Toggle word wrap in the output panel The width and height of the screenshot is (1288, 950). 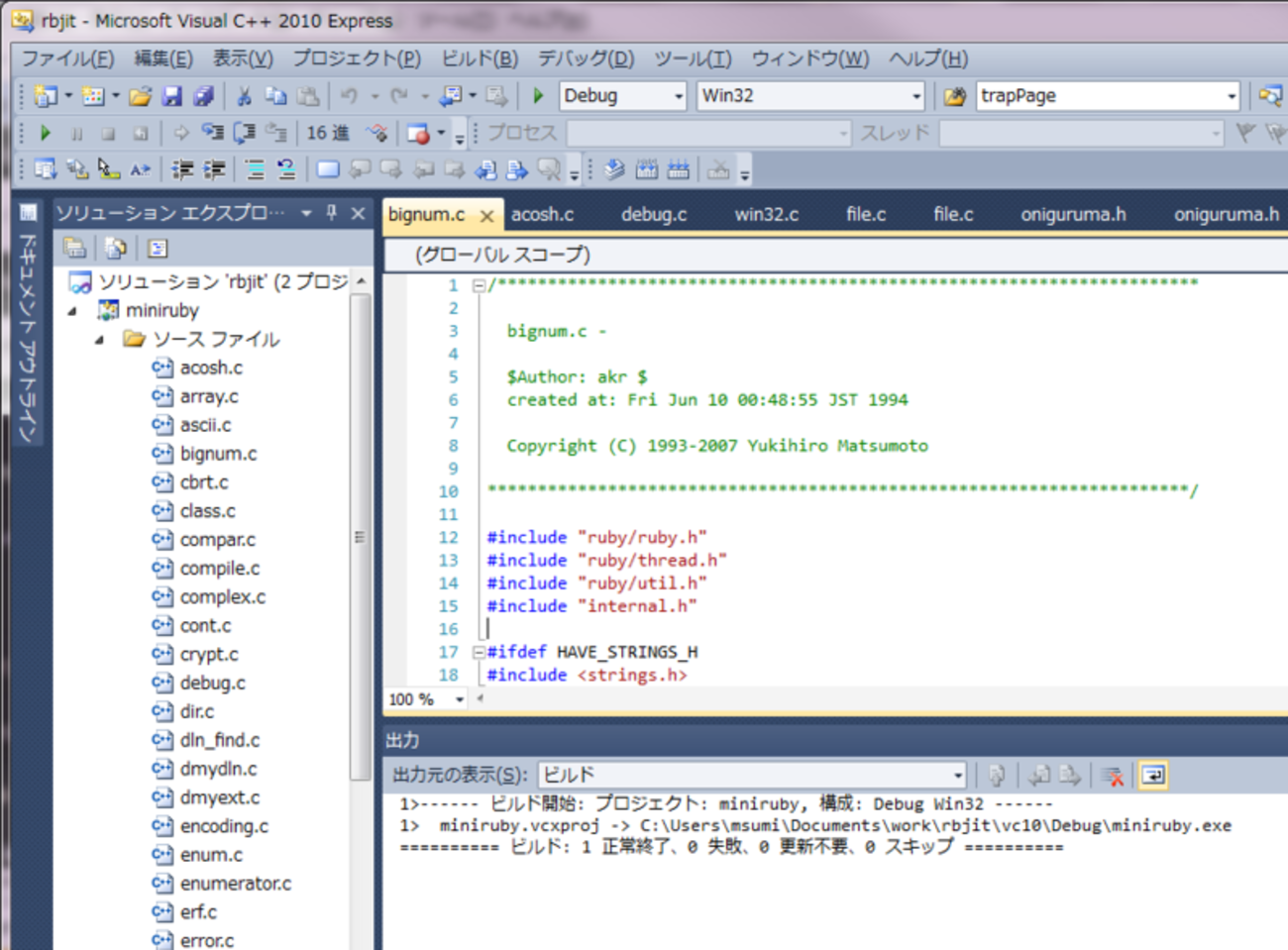[1153, 776]
